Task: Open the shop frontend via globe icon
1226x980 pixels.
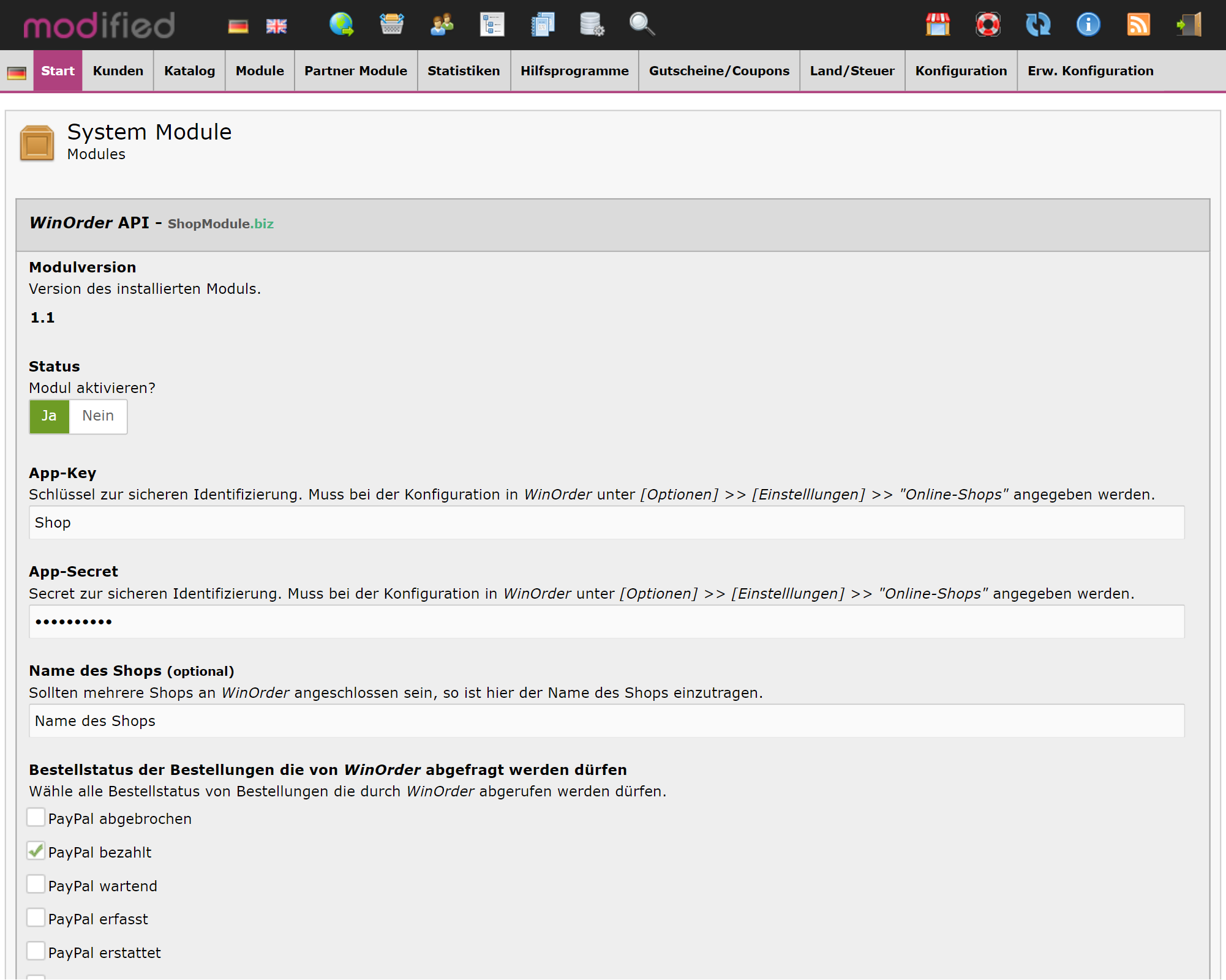Action: (341, 25)
